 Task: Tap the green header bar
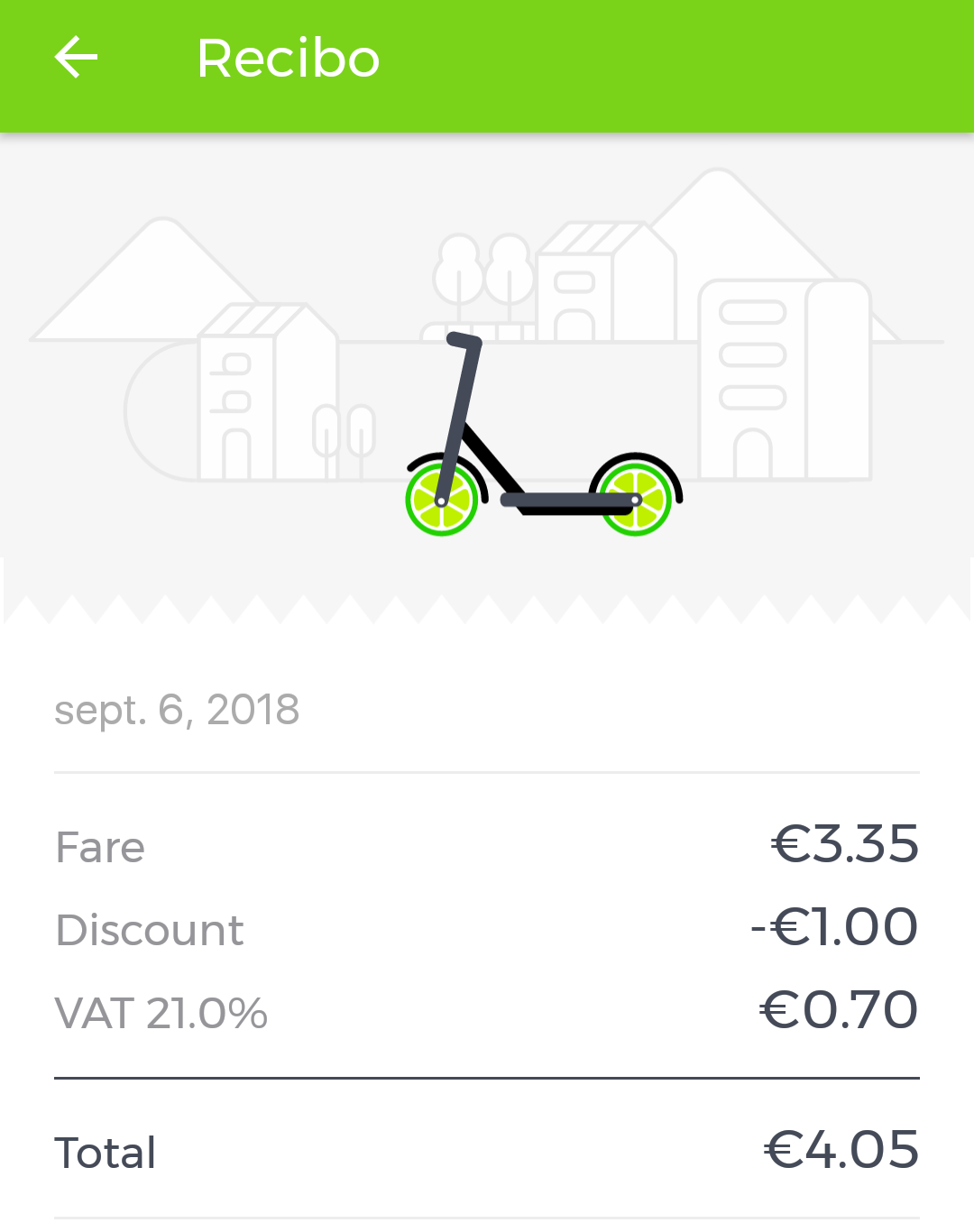(631, 63)
